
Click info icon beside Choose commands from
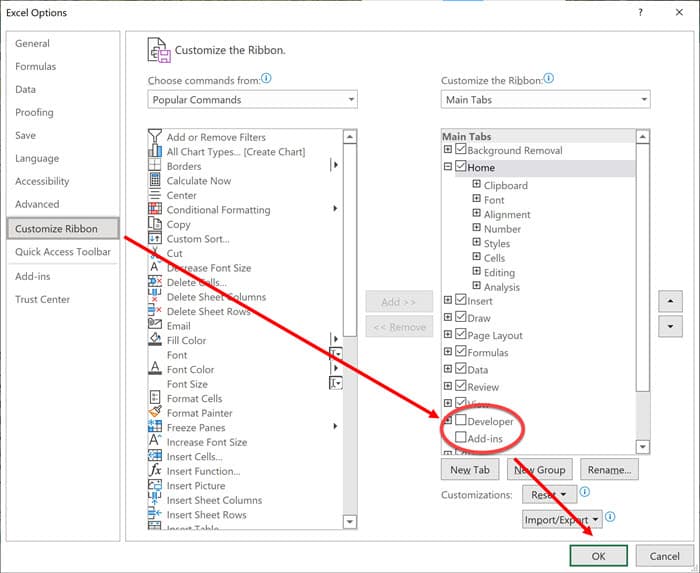point(266,79)
